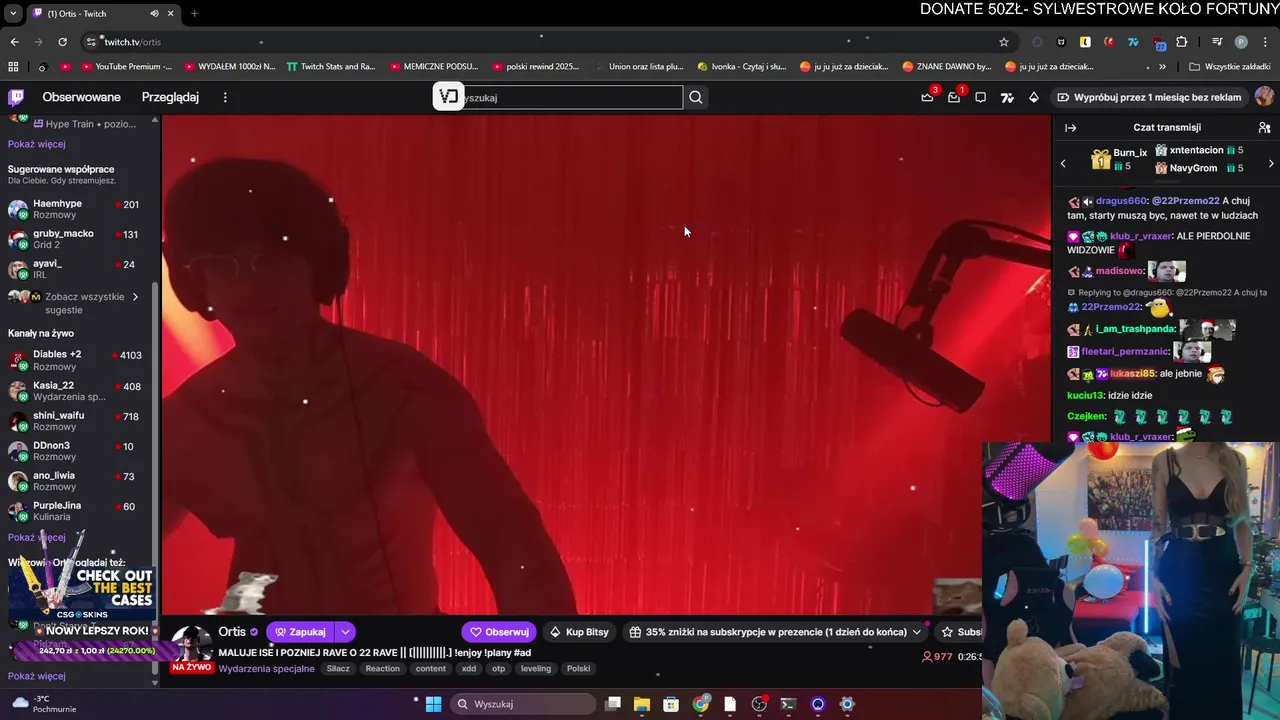
Task: Reload the page
Action: coord(62,42)
